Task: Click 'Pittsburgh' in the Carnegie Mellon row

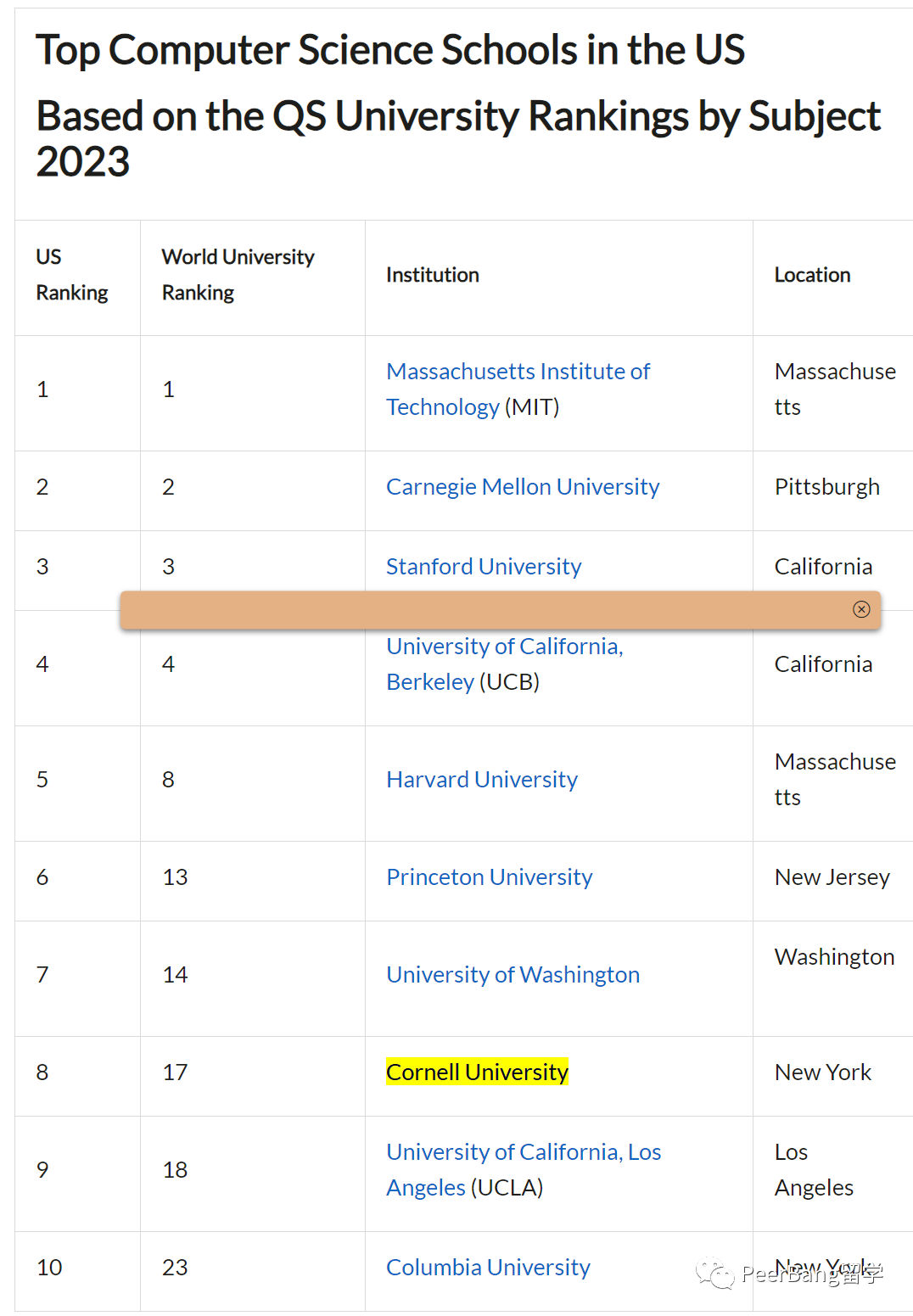Action: [x=827, y=487]
